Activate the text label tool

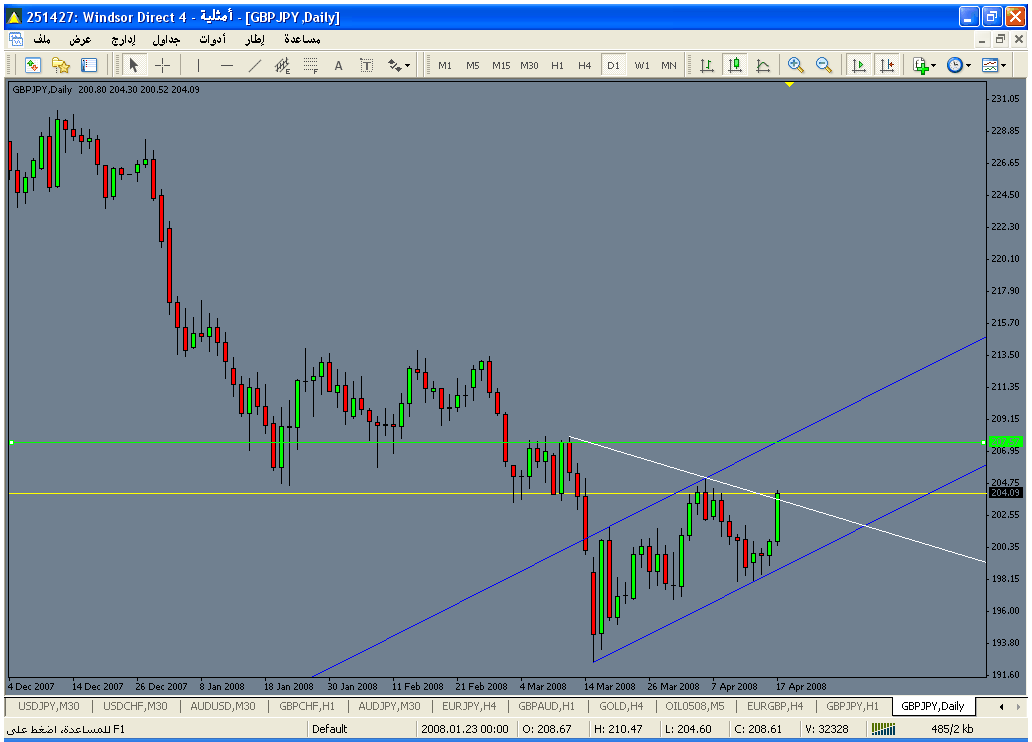click(x=338, y=65)
